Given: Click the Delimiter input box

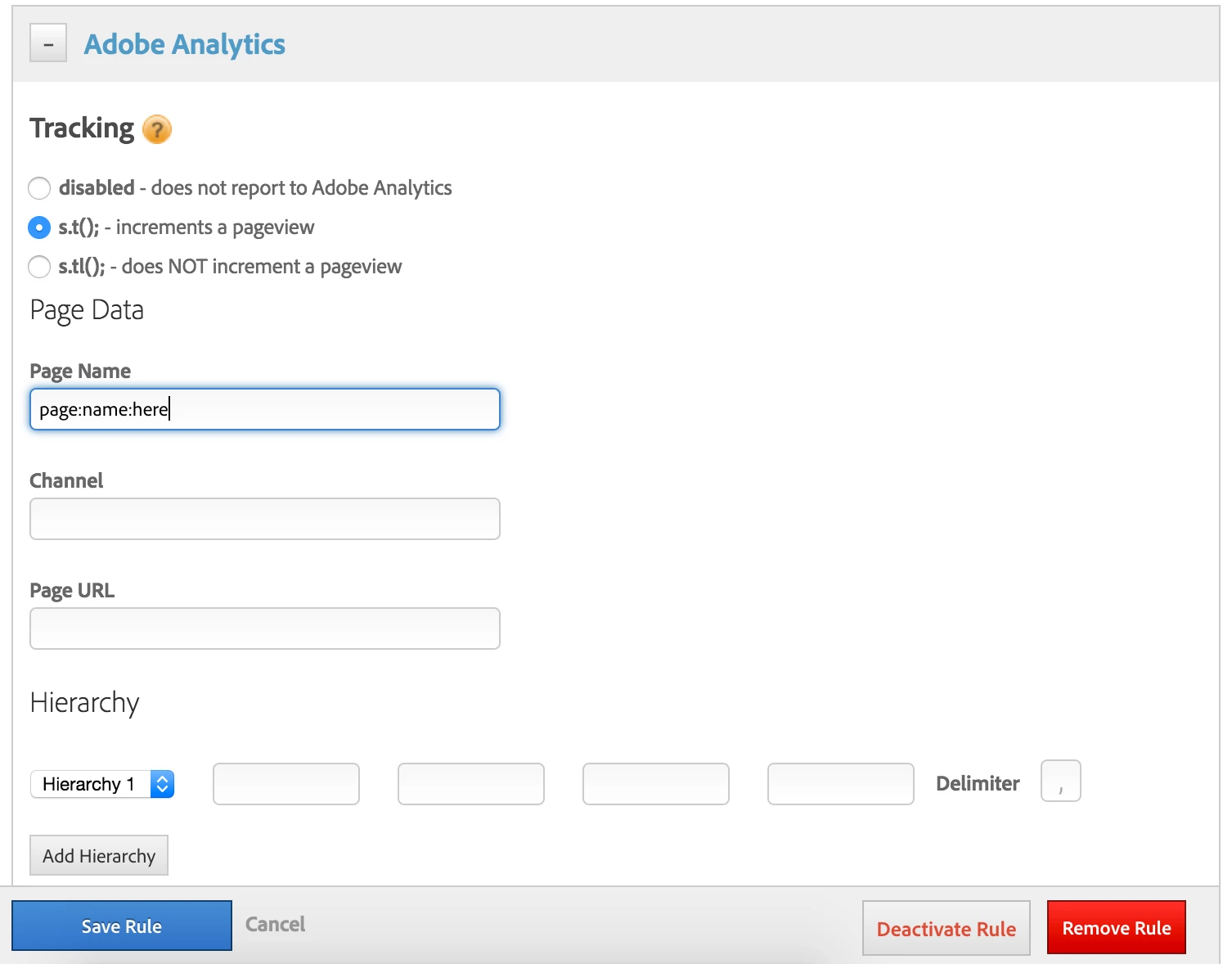Looking at the screenshot, I should 1061,781.
